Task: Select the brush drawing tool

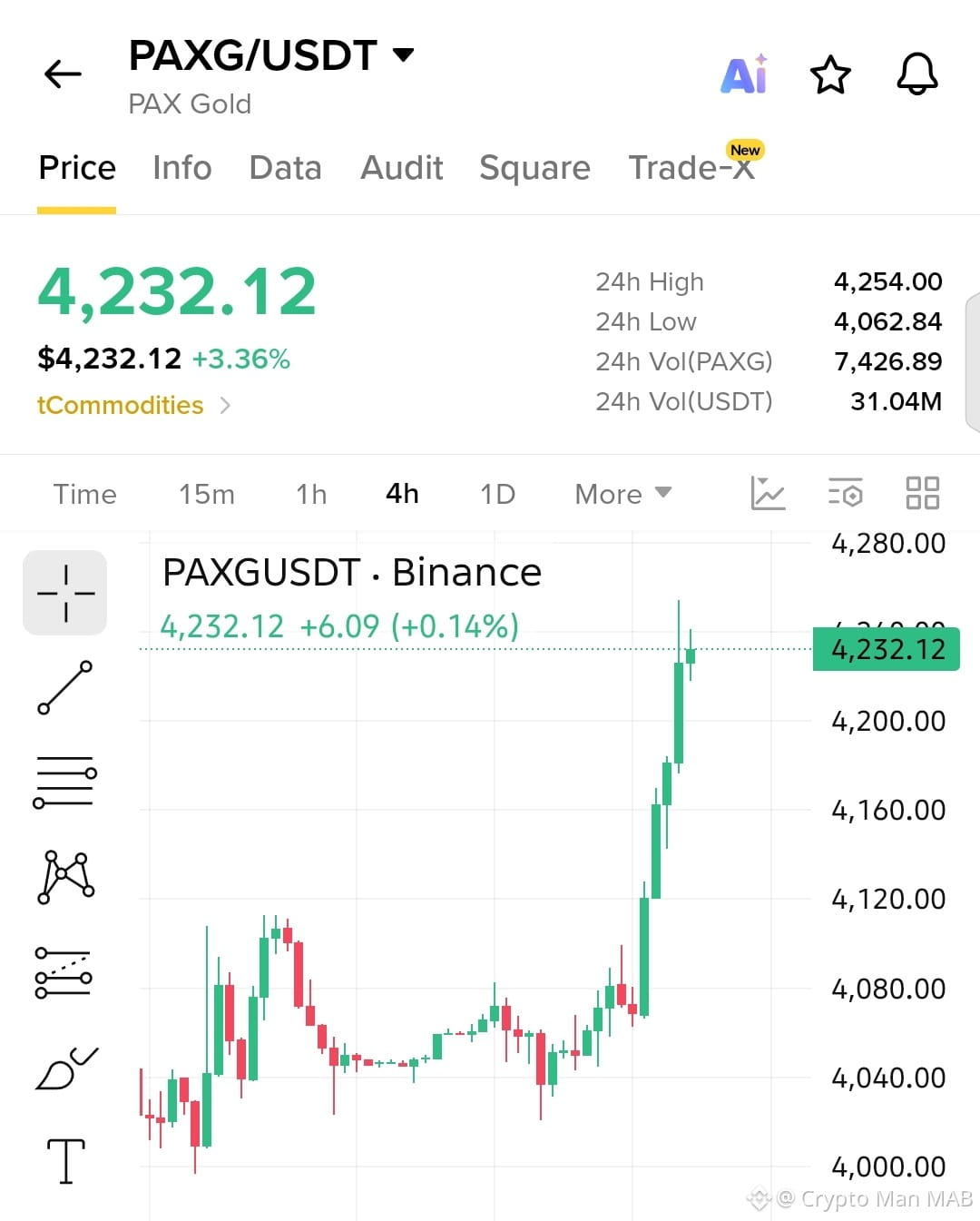Action: (x=65, y=1068)
